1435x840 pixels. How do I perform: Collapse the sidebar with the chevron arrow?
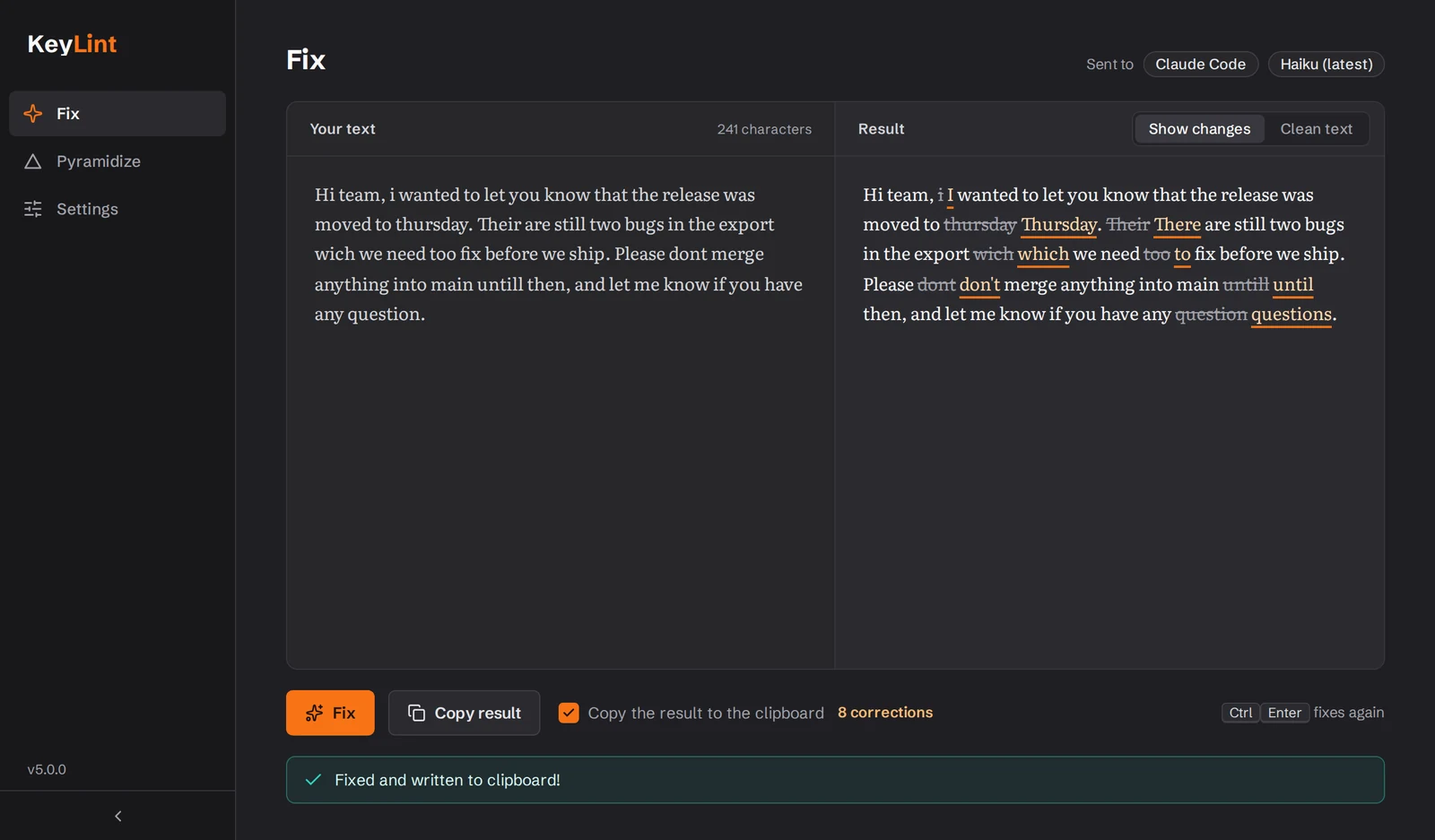click(117, 816)
